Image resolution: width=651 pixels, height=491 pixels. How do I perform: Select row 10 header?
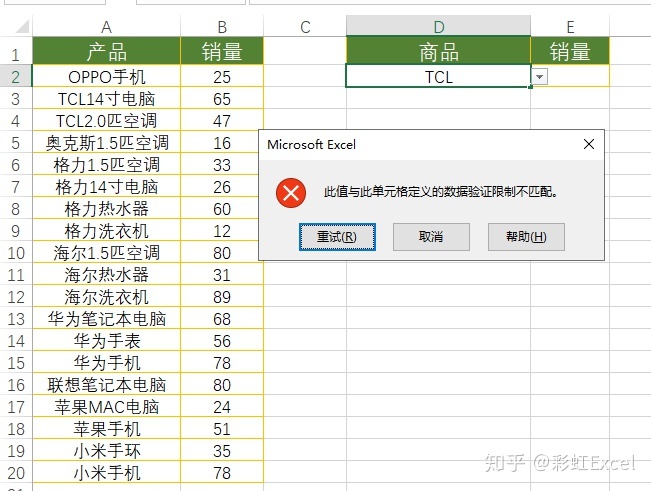[x=16, y=253]
